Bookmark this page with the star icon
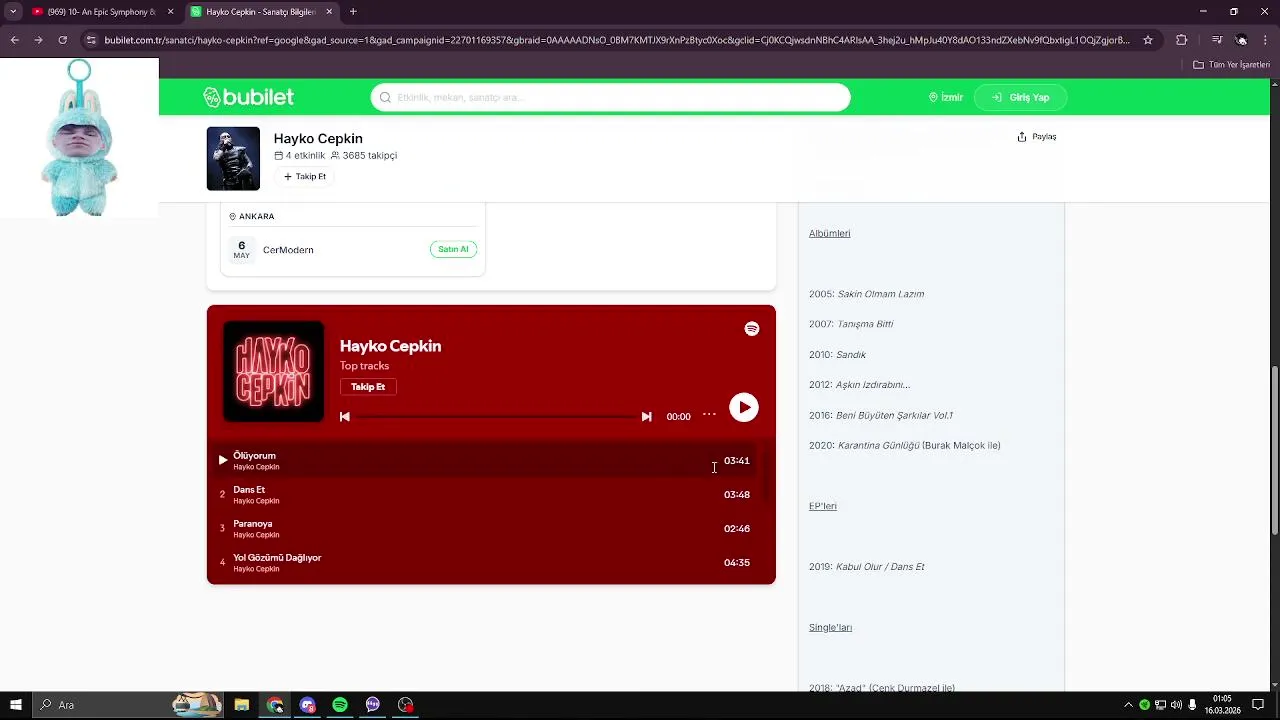This screenshot has width=1280, height=720. point(1148,40)
